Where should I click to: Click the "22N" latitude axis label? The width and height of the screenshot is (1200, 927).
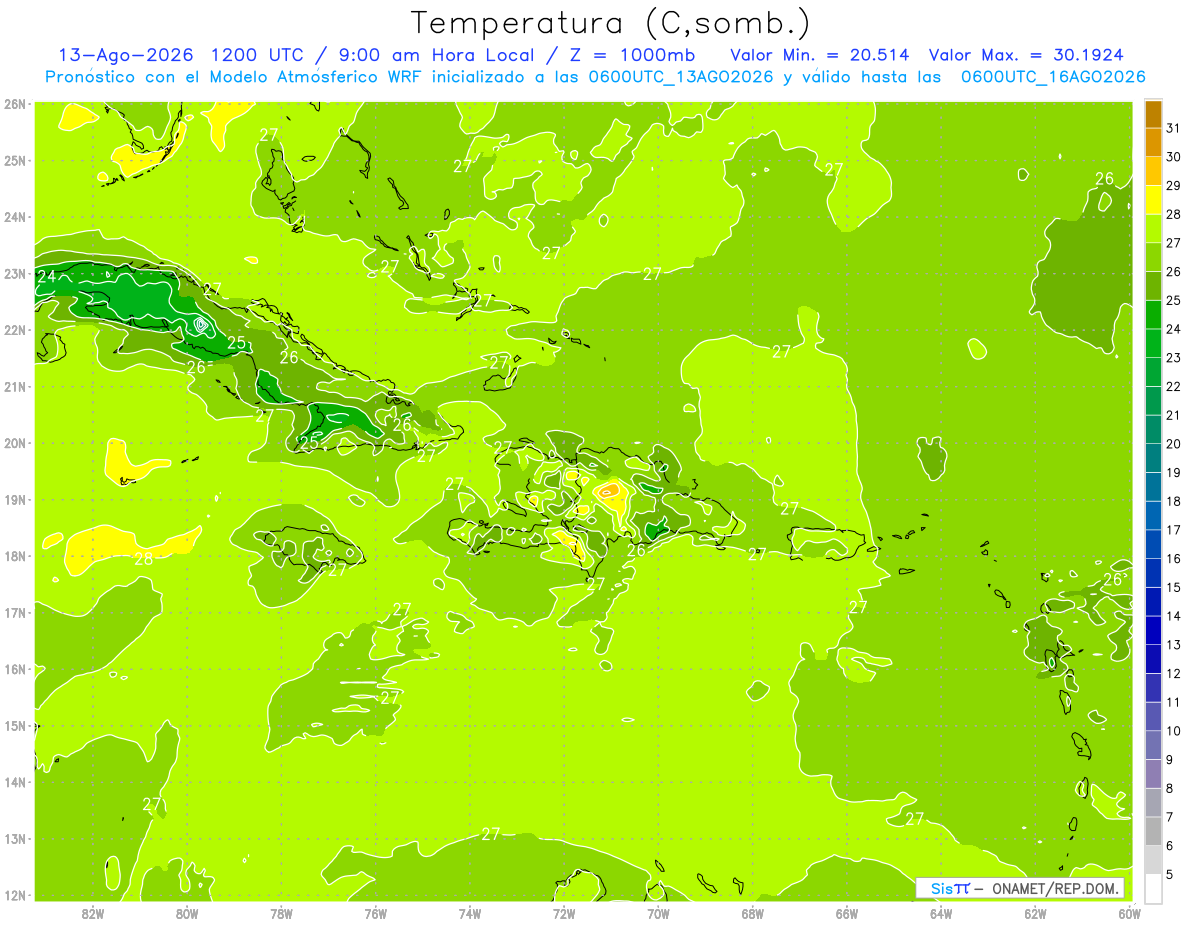point(14,330)
